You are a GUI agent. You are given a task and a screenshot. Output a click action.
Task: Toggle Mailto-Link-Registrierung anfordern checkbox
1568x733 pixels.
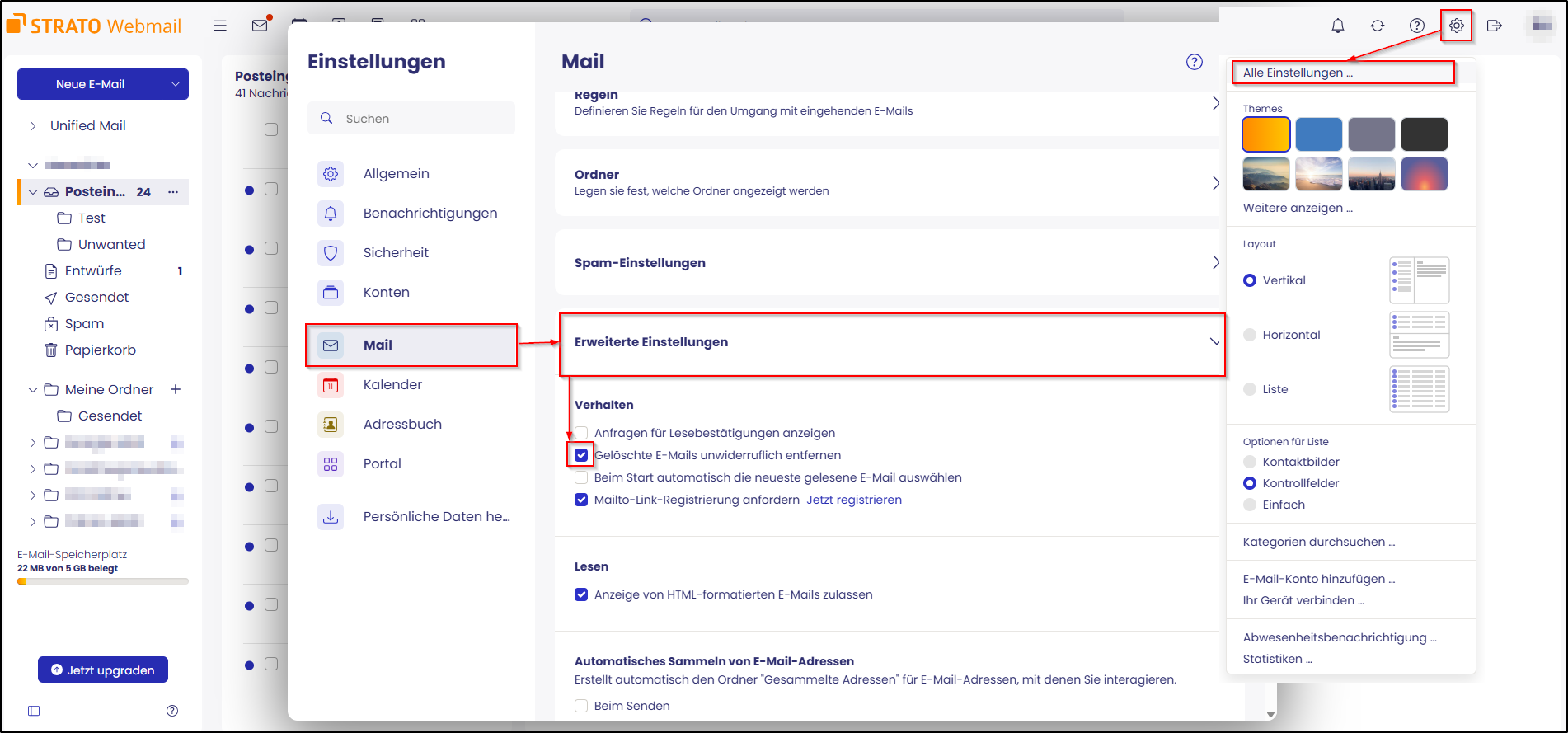coord(581,500)
